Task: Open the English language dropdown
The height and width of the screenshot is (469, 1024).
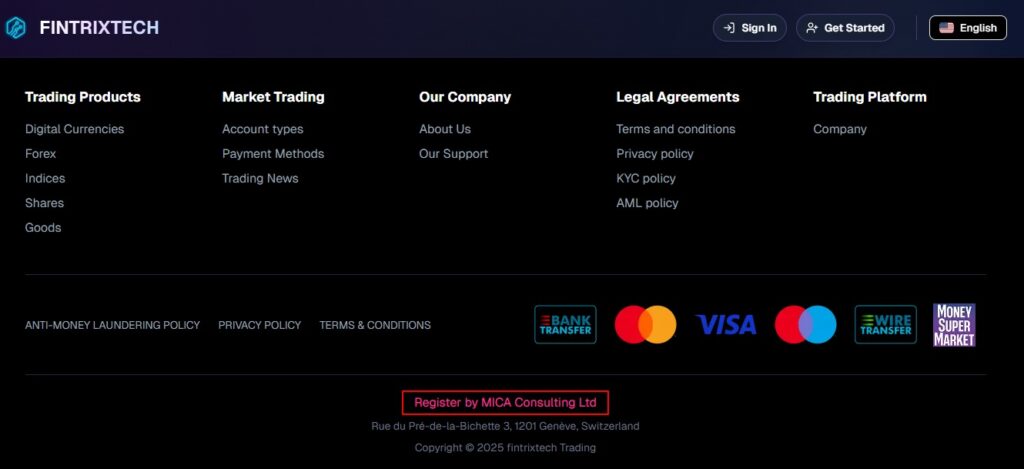Action: (x=968, y=28)
